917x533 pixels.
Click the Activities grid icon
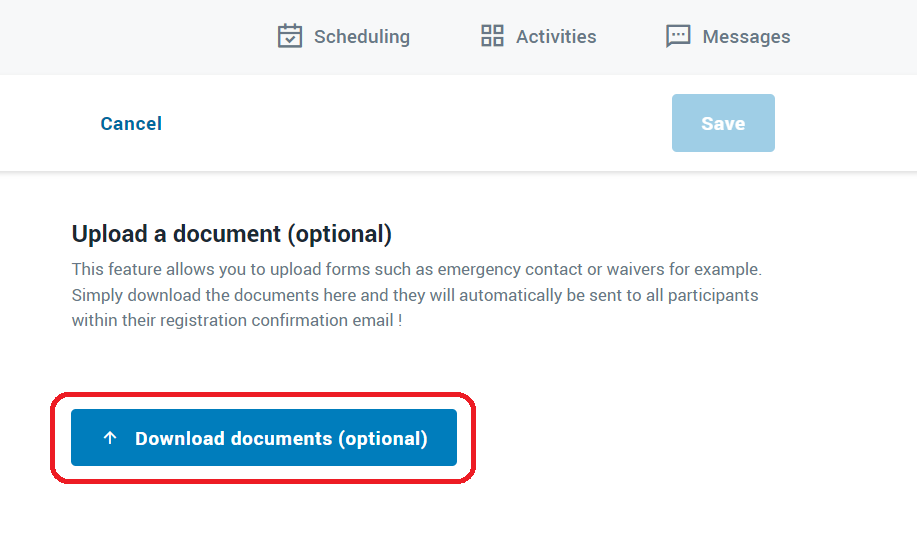tap(492, 36)
